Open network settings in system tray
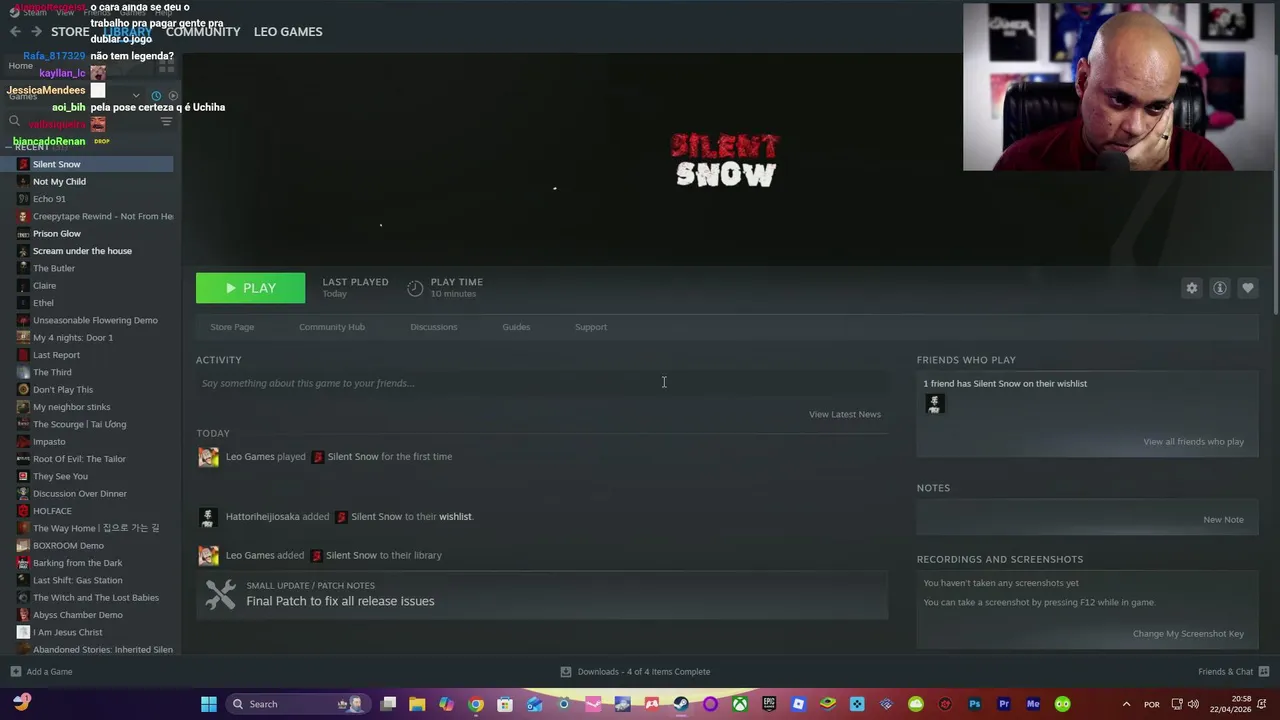 1177,704
